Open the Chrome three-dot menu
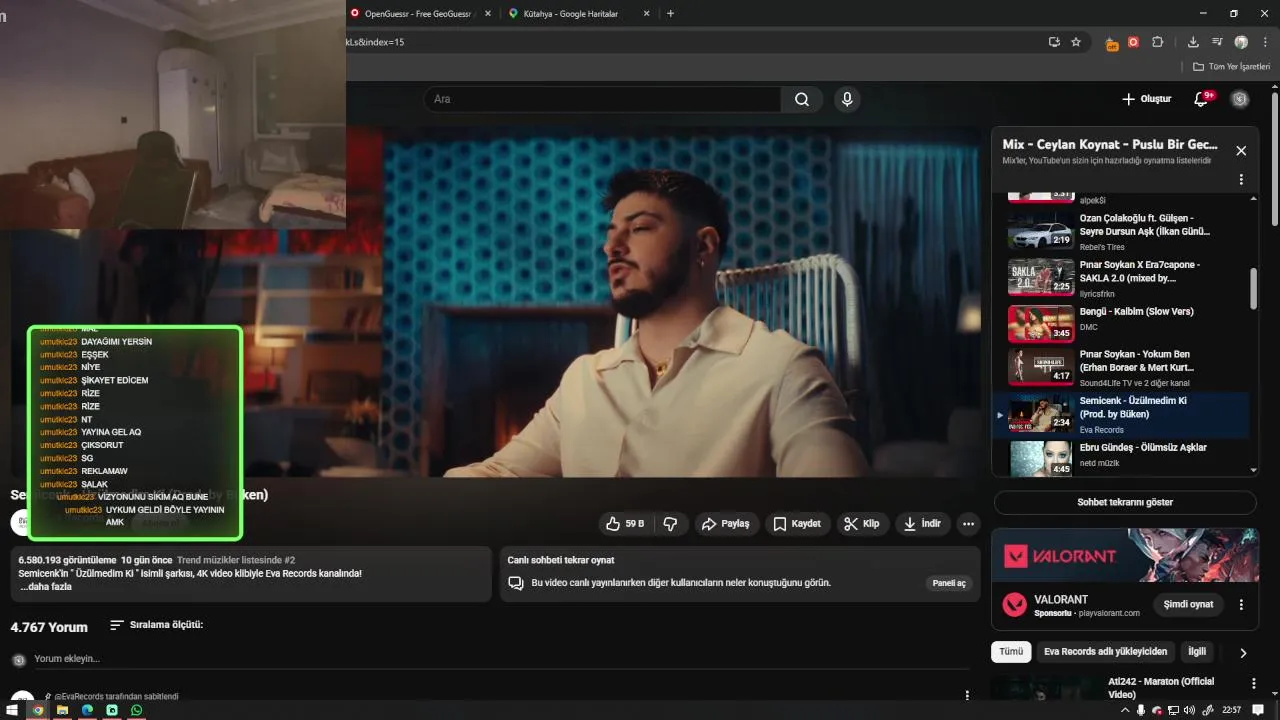1280x720 pixels. 1265,42
